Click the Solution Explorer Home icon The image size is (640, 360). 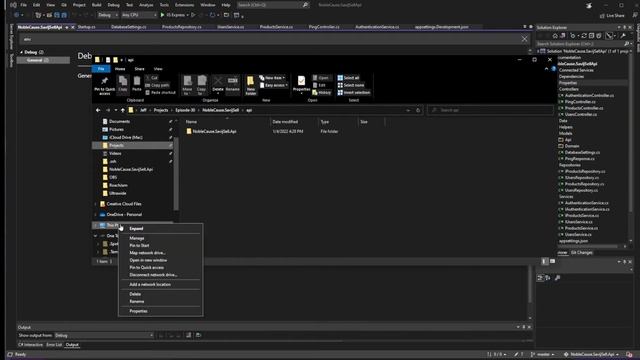coord(555,36)
